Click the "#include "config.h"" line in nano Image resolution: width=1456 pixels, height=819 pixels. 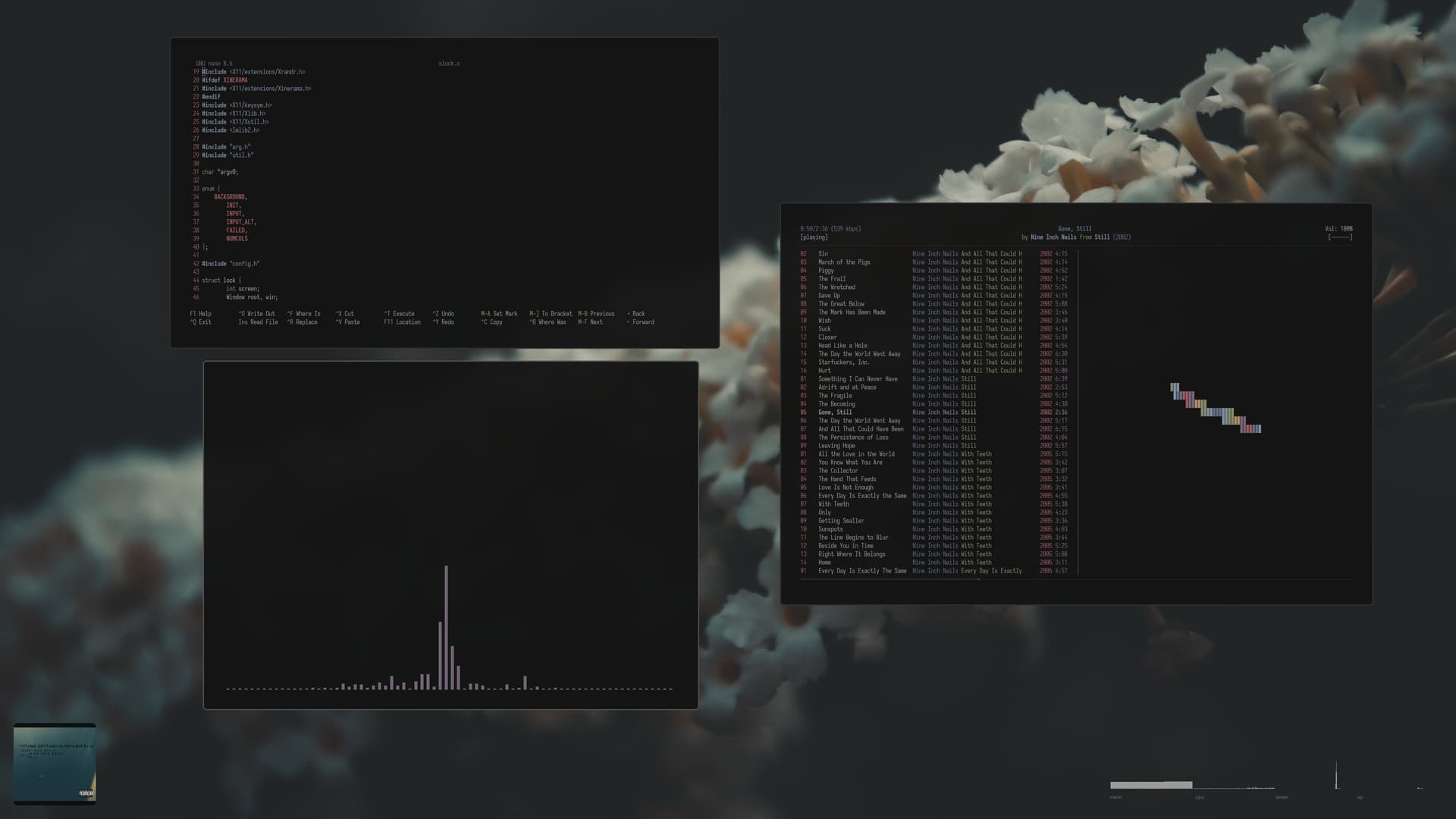231,264
